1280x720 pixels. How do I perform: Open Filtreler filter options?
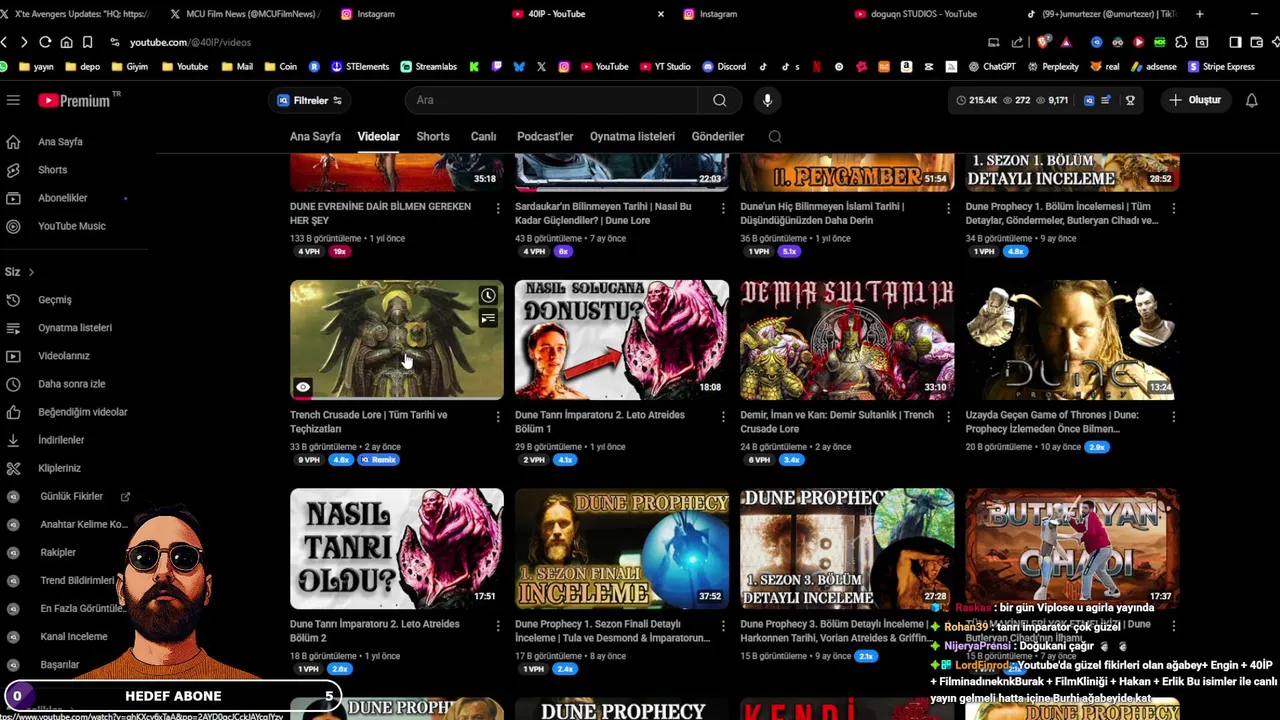[x=310, y=100]
